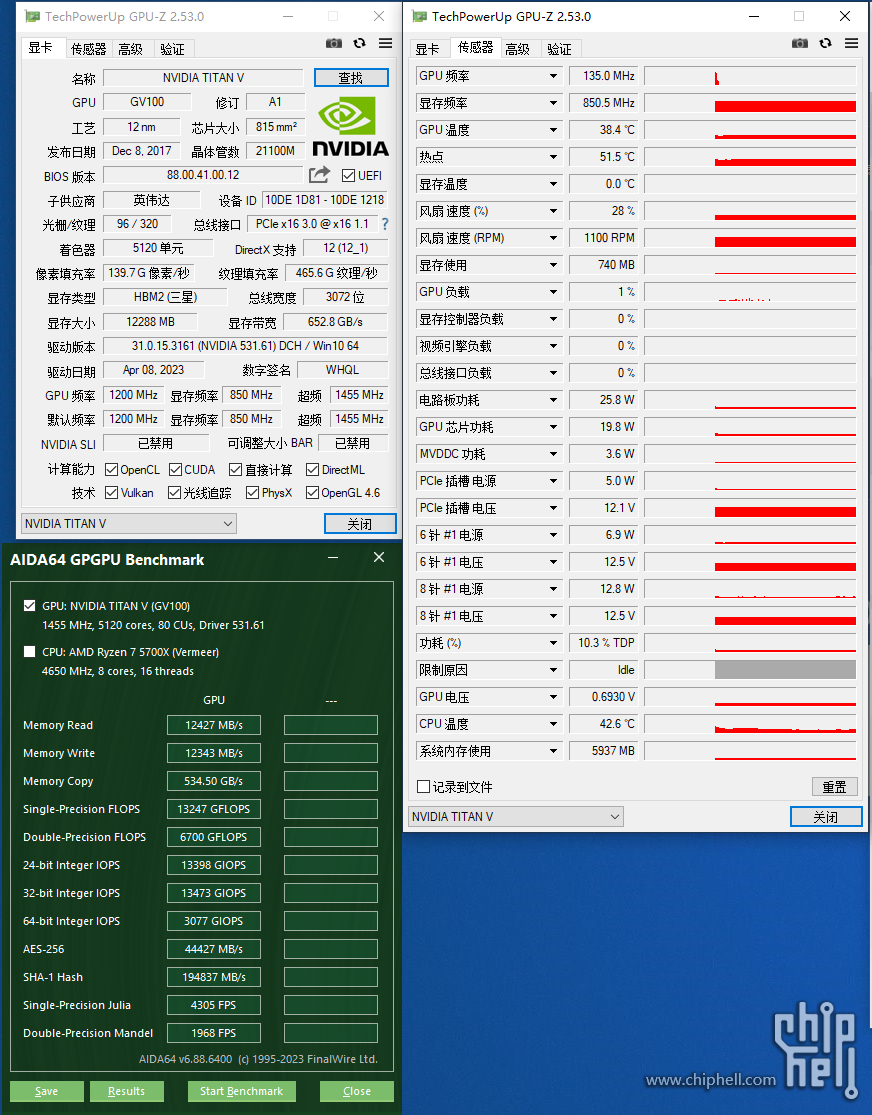The image size is (872, 1115).
Task: Open 热点 sensor dropdown arrow
Action: [x=553, y=157]
